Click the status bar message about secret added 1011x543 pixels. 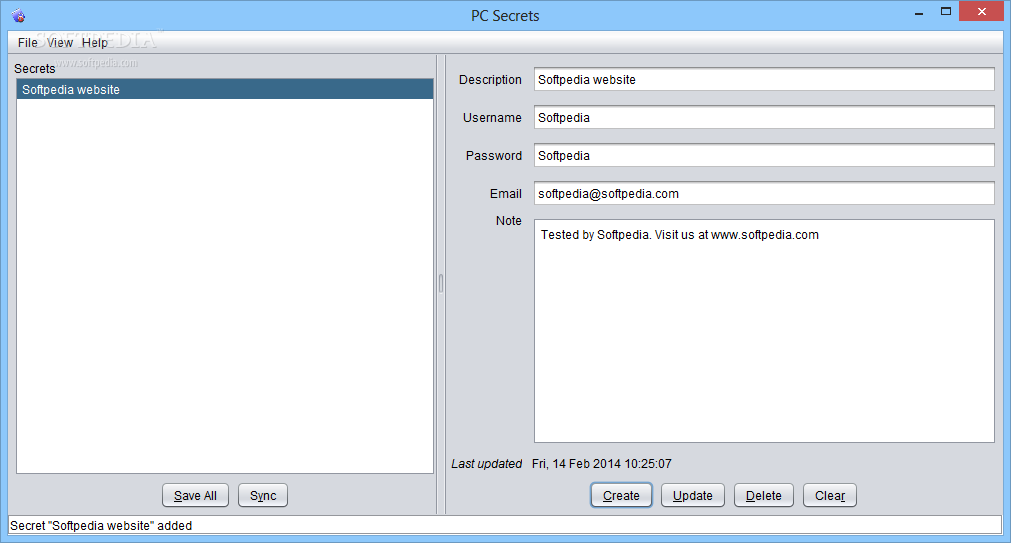tap(101, 526)
